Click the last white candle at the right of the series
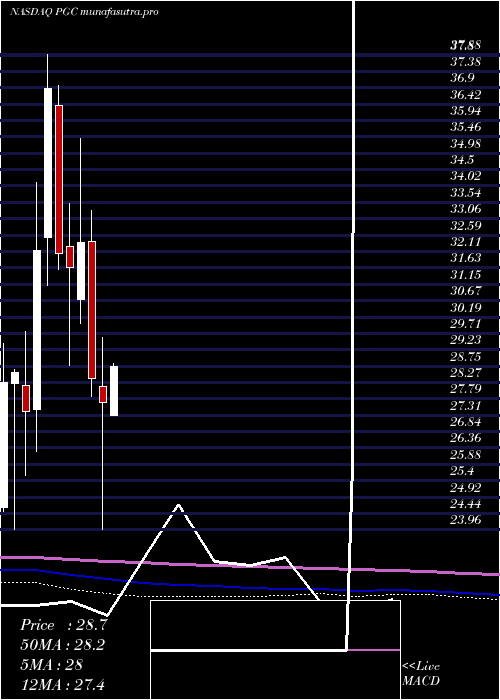Screen dimensions: 500x700 (114, 391)
